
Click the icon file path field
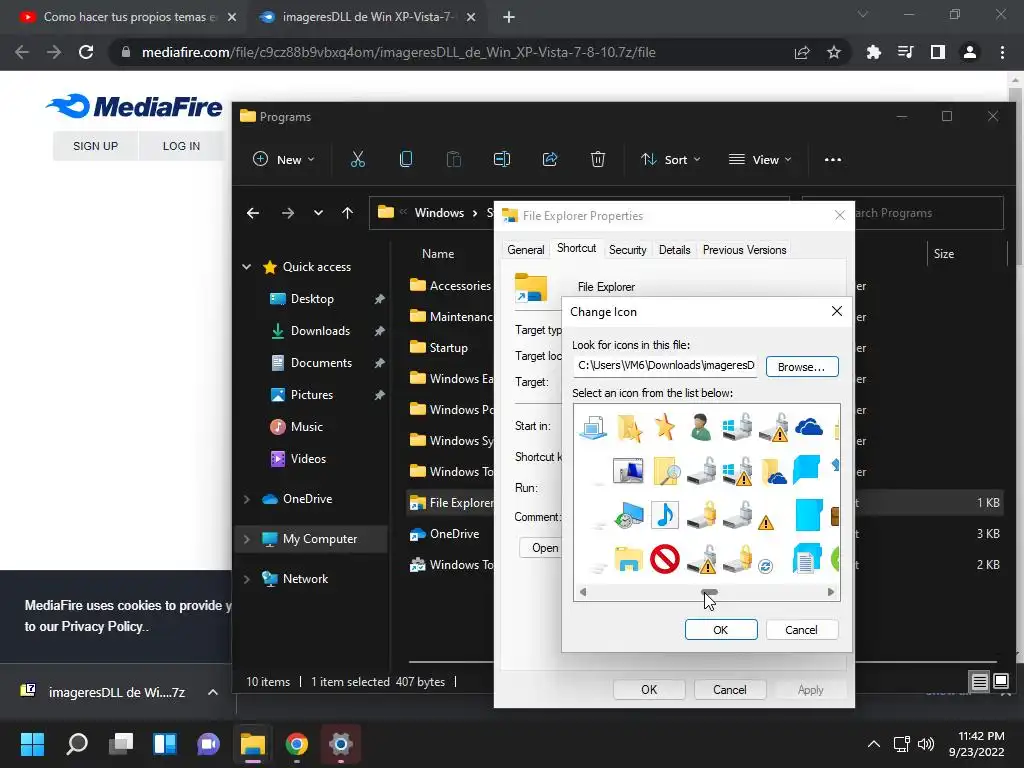665,366
